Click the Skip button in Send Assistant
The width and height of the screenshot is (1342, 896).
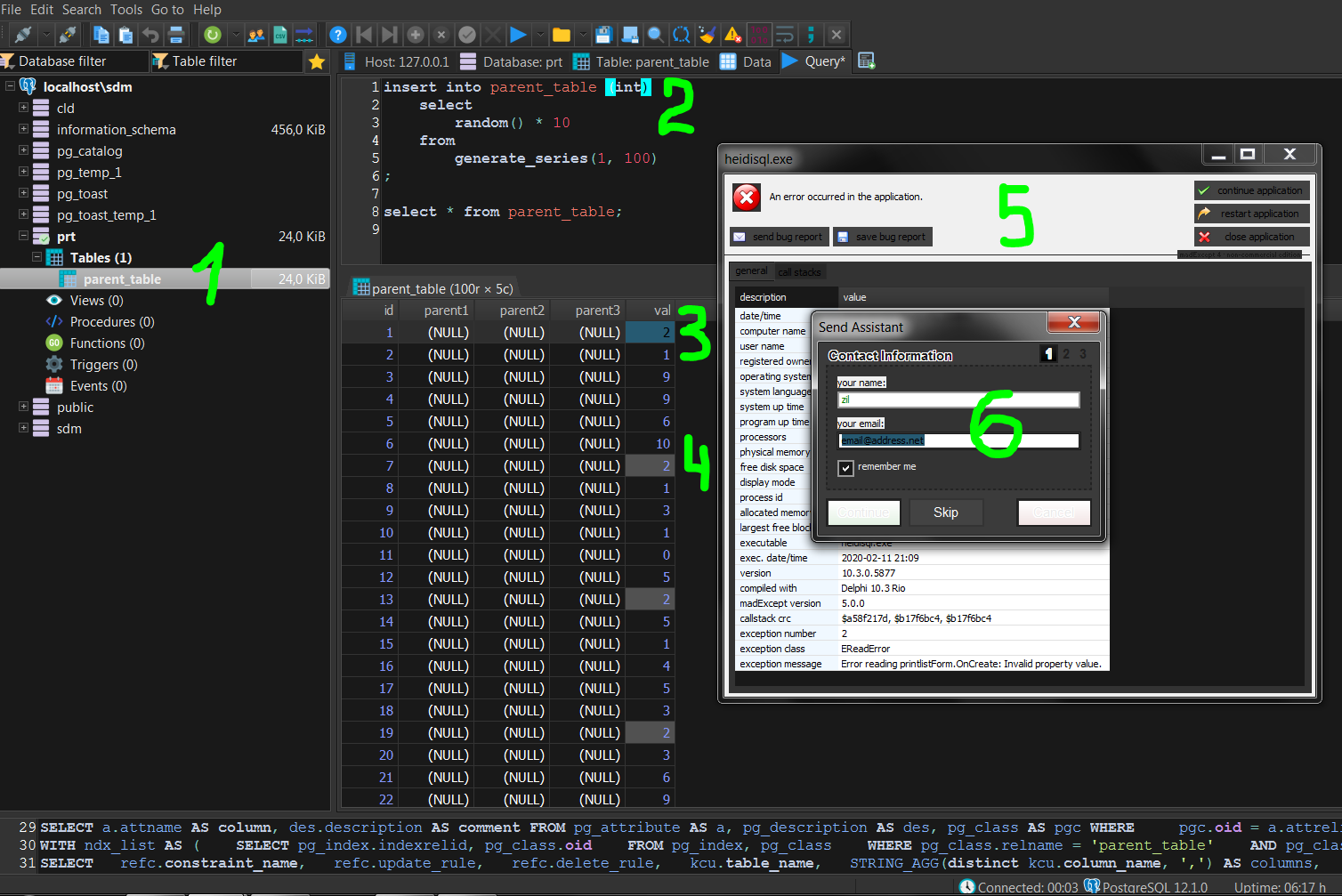click(946, 513)
